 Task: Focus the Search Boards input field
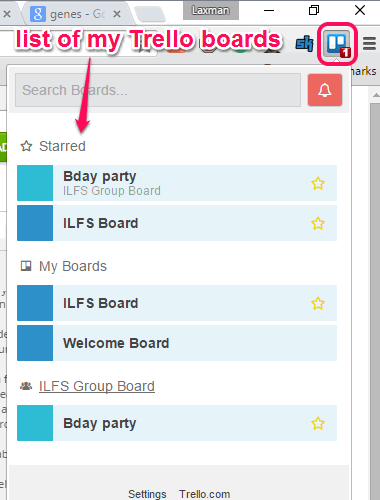click(x=158, y=90)
